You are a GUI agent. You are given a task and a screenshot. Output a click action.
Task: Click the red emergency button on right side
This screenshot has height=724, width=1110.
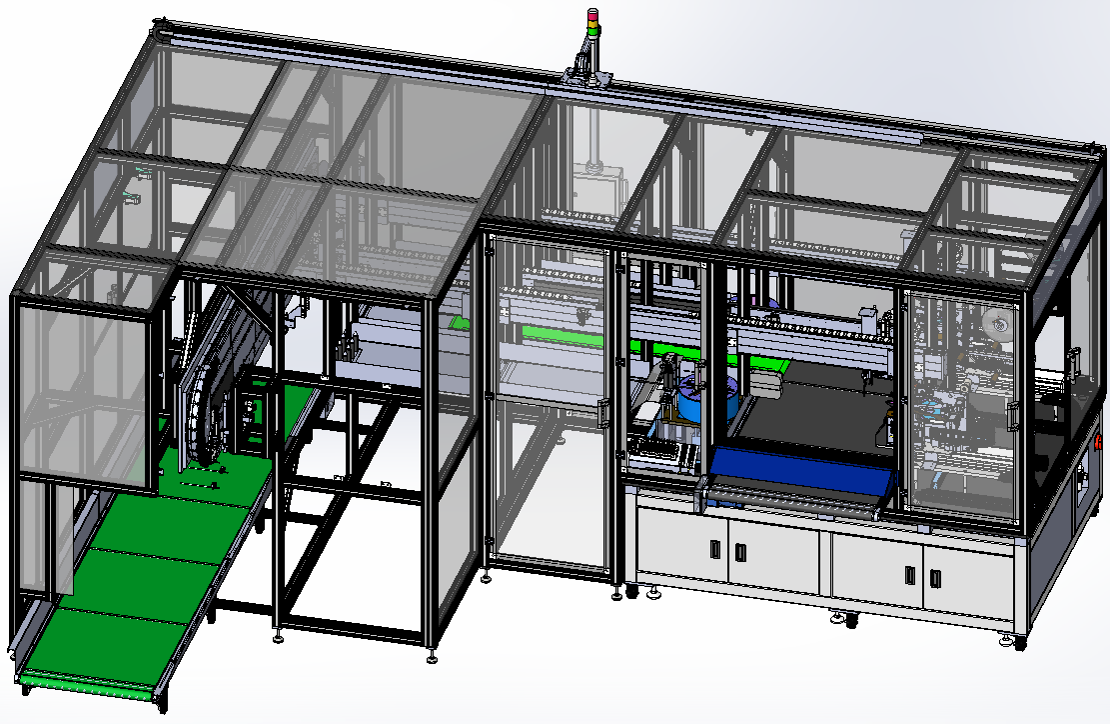point(1098,441)
